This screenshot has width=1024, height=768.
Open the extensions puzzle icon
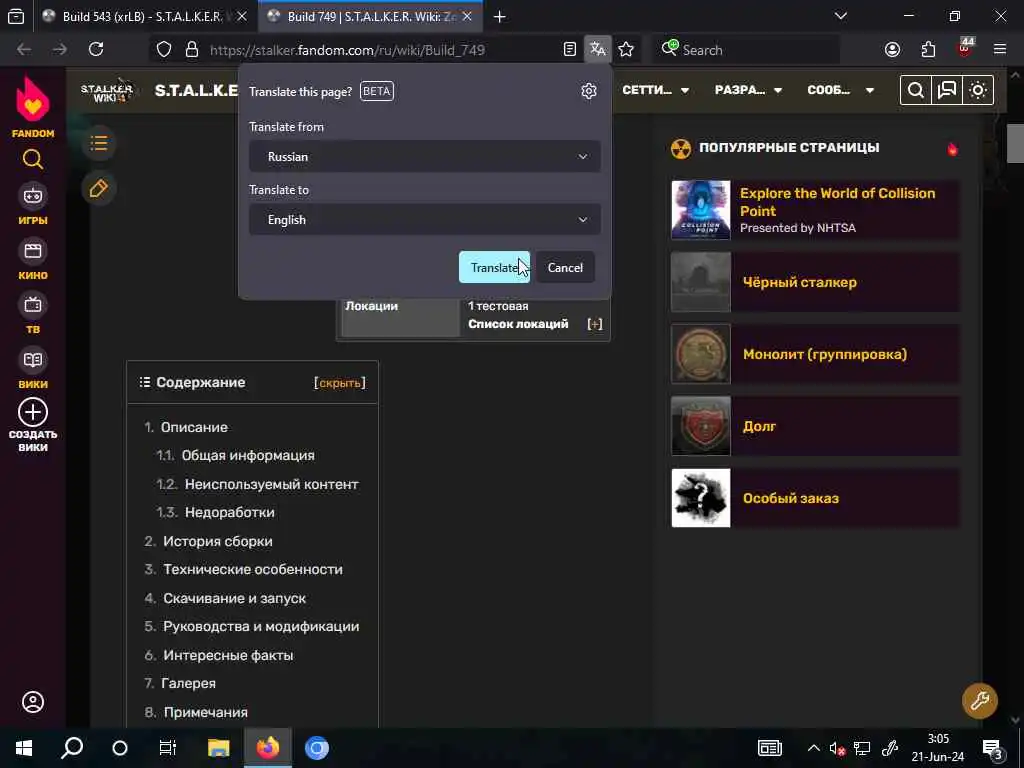click(x=928, y=50)
